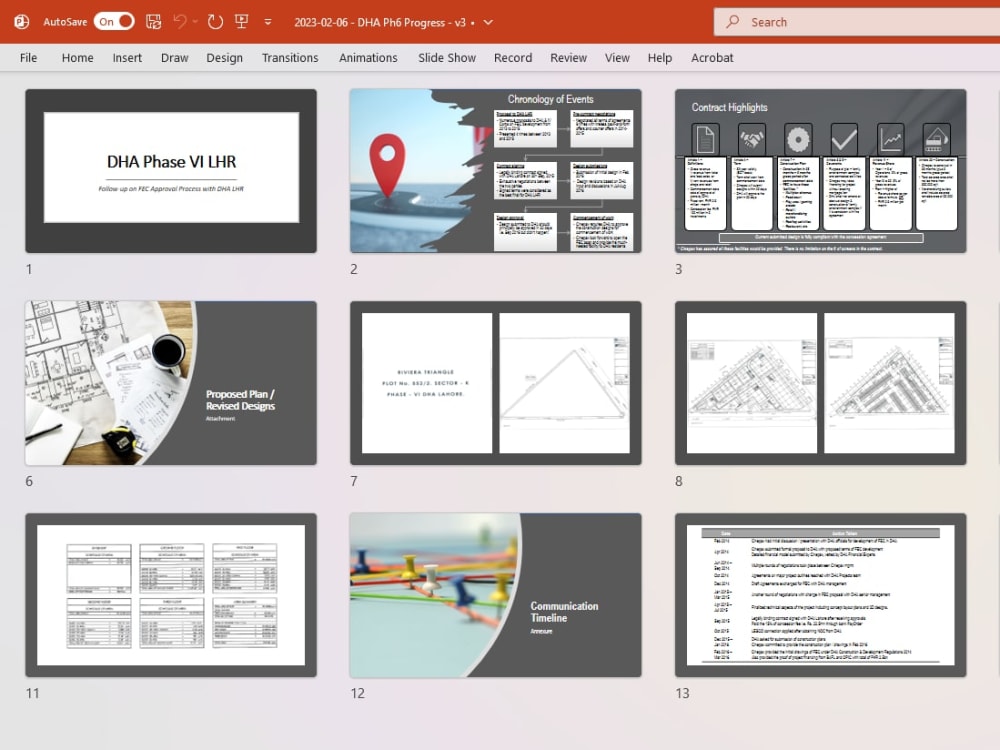Click the AutoSave label text

tap(65, 22)
